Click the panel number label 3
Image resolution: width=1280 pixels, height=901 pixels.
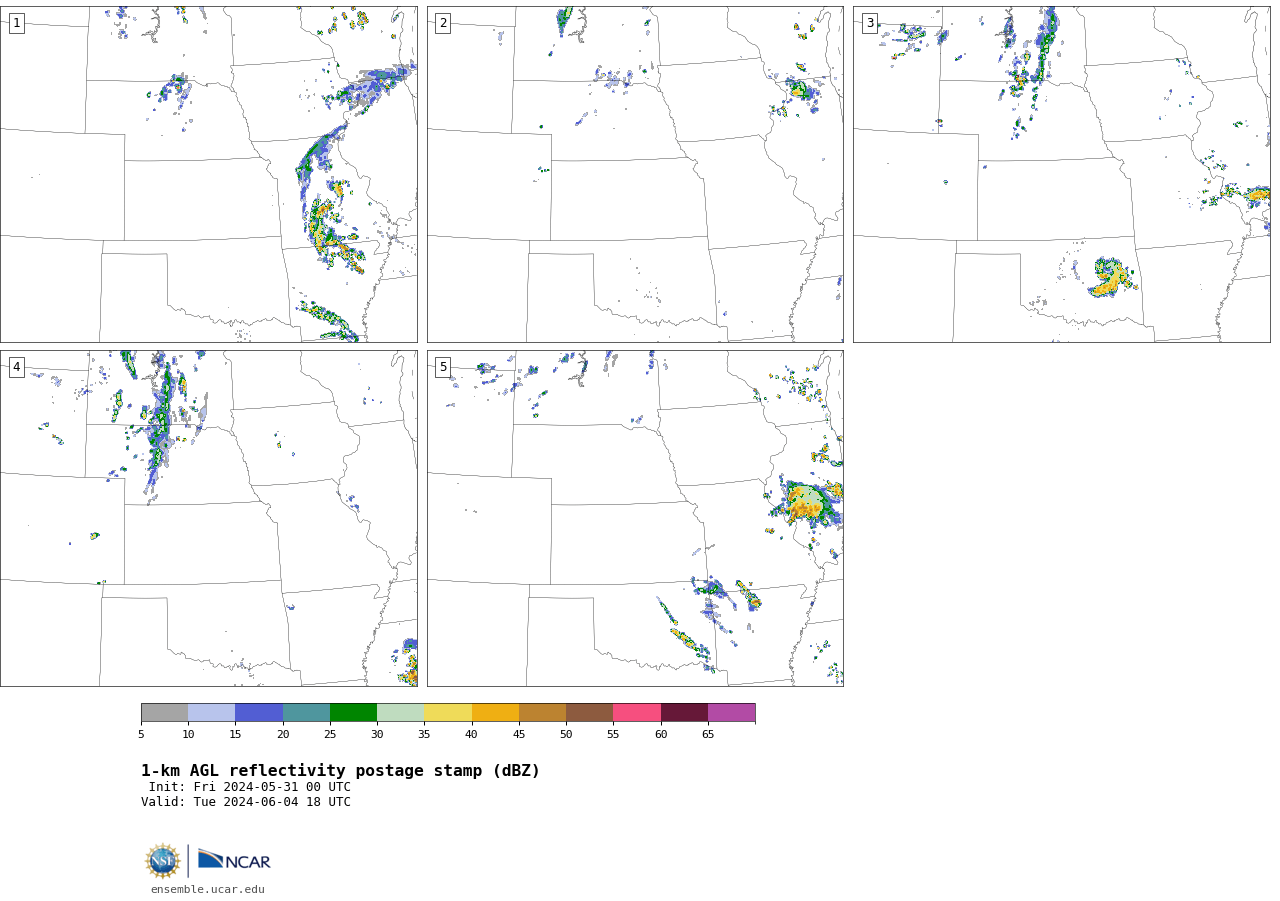pyautogui.click(x=869, y=23)
